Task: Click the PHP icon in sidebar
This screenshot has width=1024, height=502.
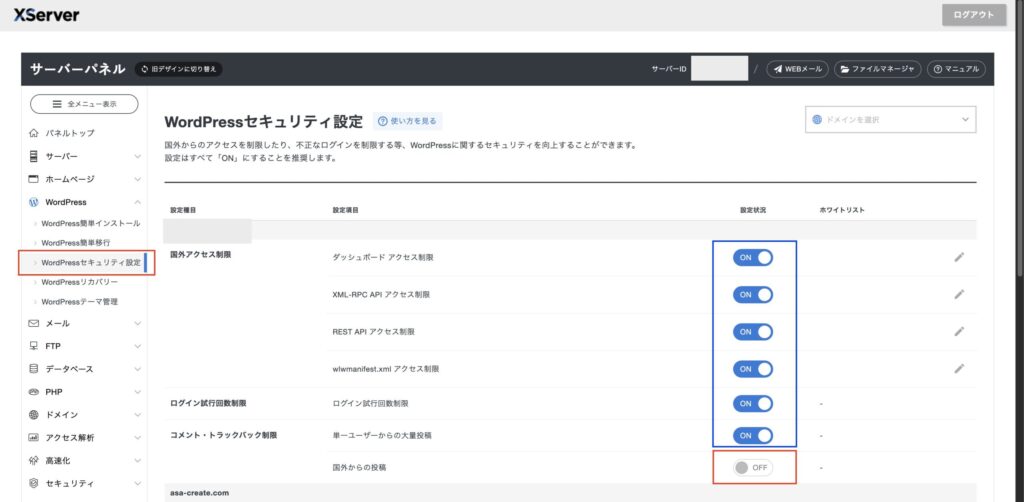Action: pyautogui.click(x=34, y=392)
